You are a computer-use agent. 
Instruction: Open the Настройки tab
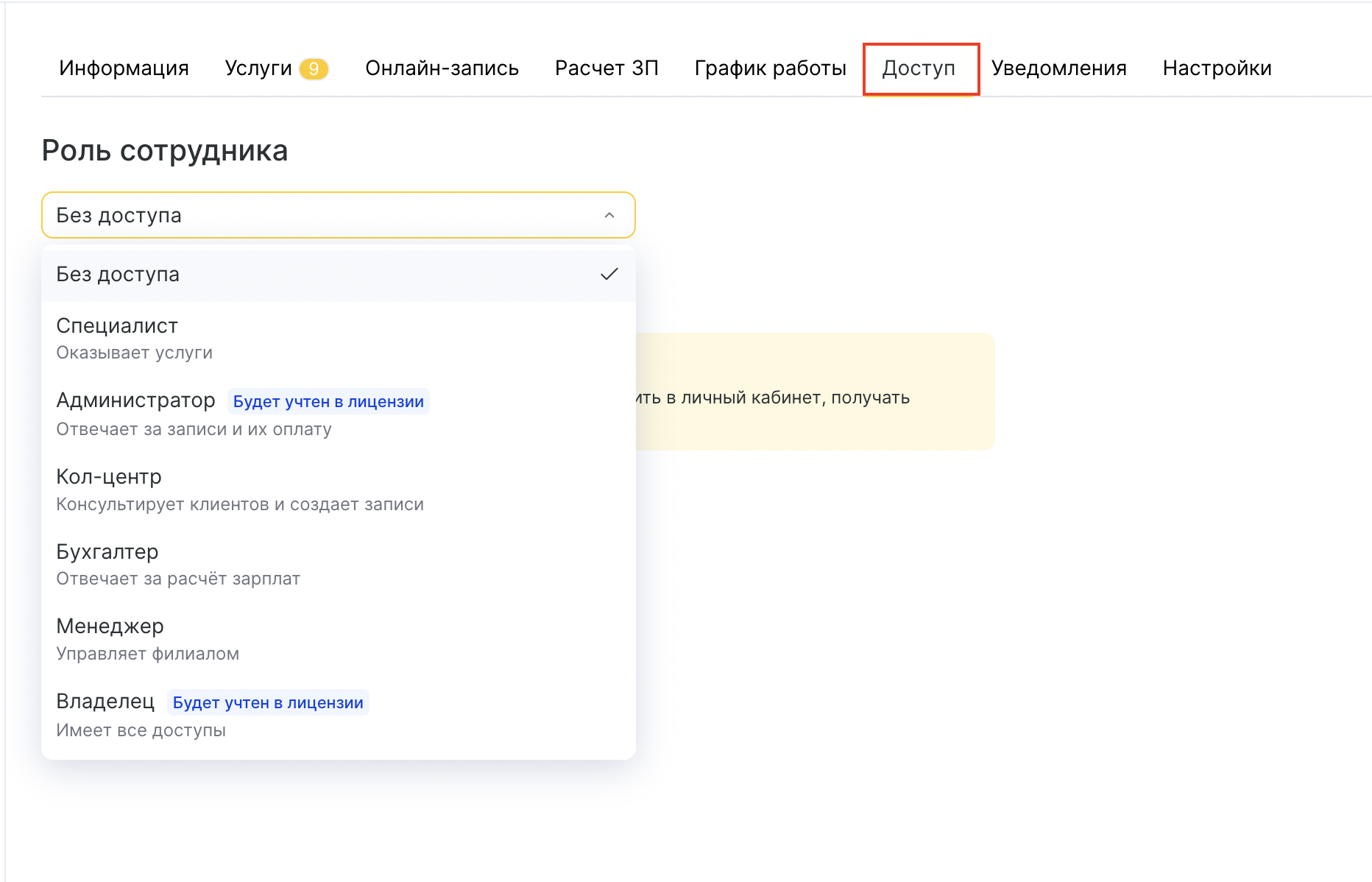click(1217, 68)
